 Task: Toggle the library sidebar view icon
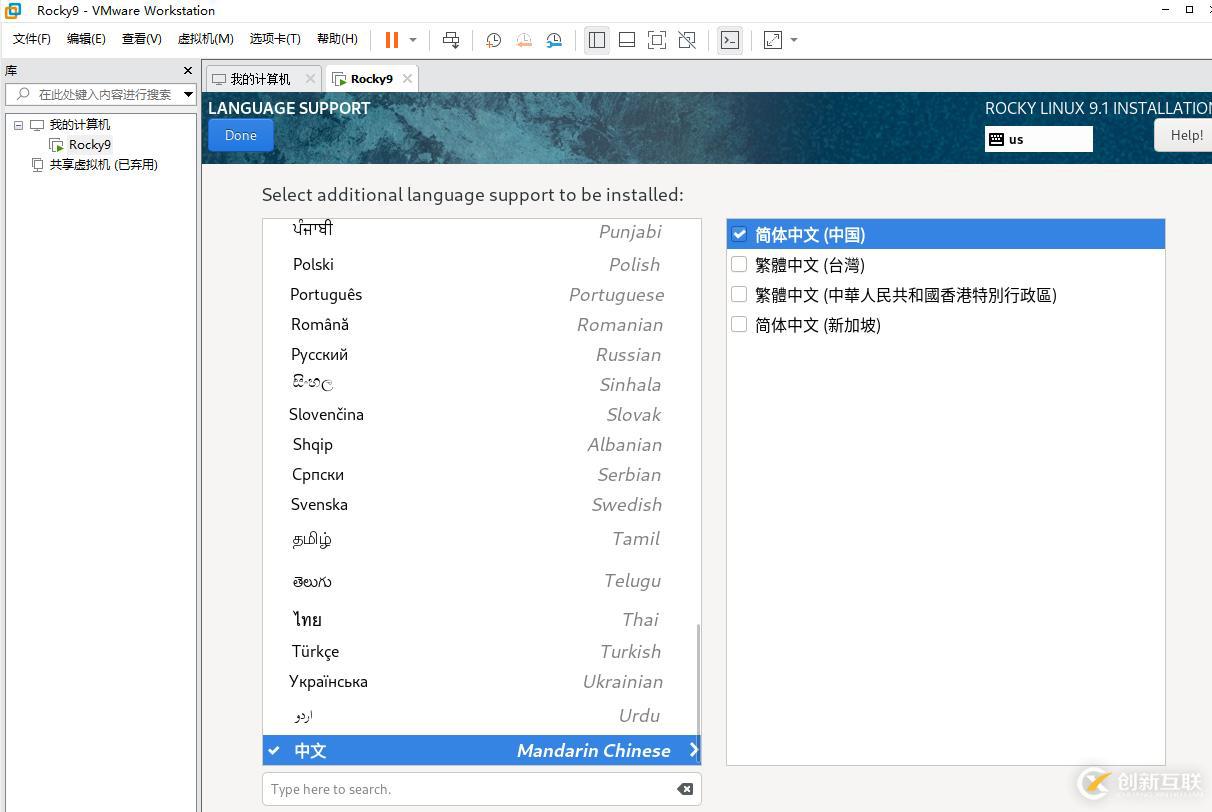(597, 40)
